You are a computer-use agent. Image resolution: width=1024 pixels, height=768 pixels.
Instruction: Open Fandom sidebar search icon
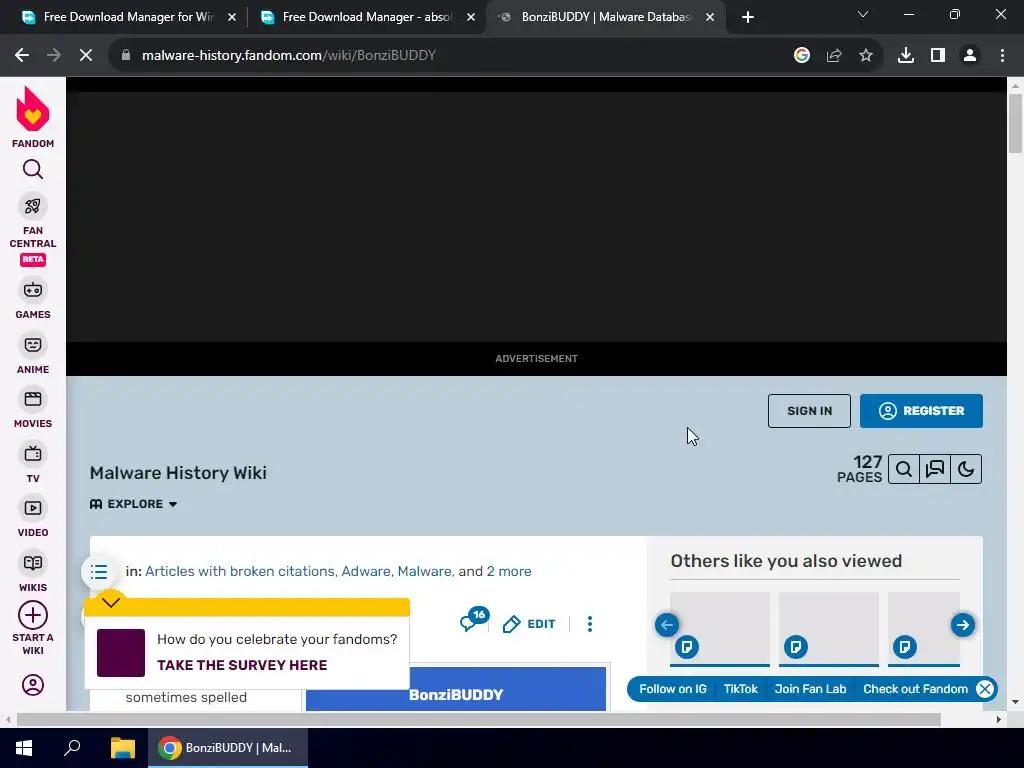coord(33,170)
